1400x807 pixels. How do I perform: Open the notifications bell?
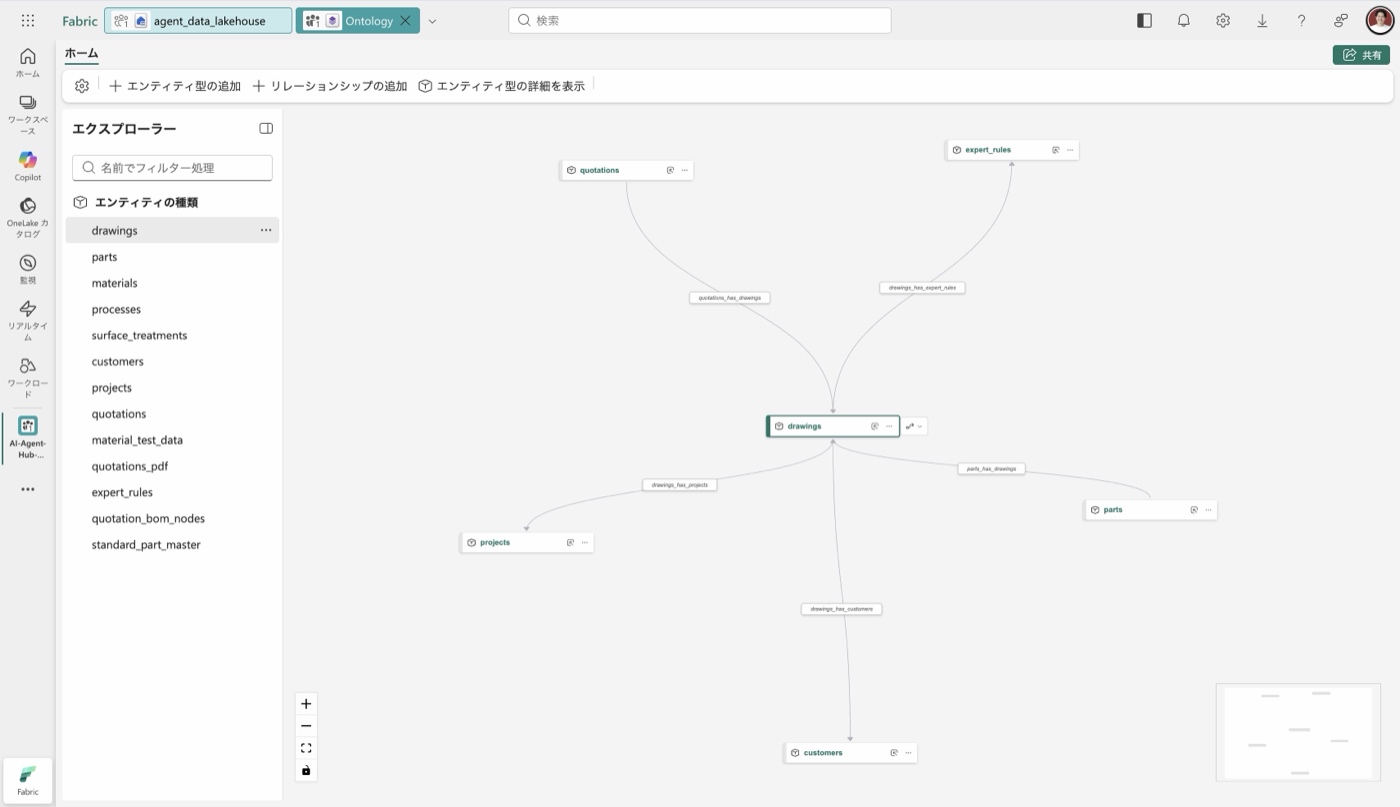click(x=1184, y=20)
